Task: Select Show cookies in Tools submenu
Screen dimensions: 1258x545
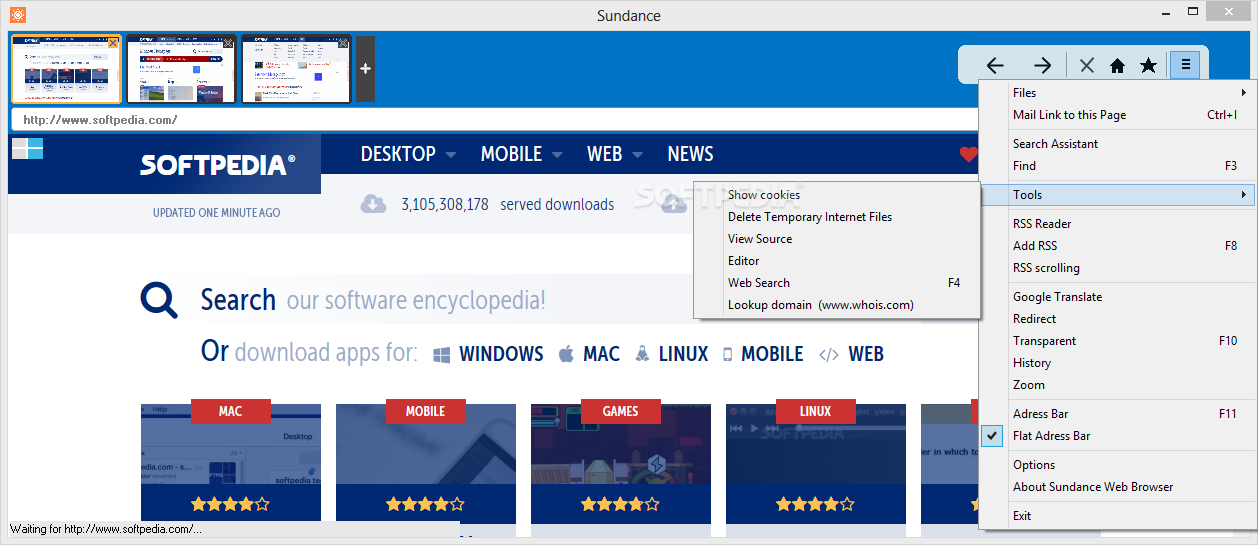Action: point(836,195)
